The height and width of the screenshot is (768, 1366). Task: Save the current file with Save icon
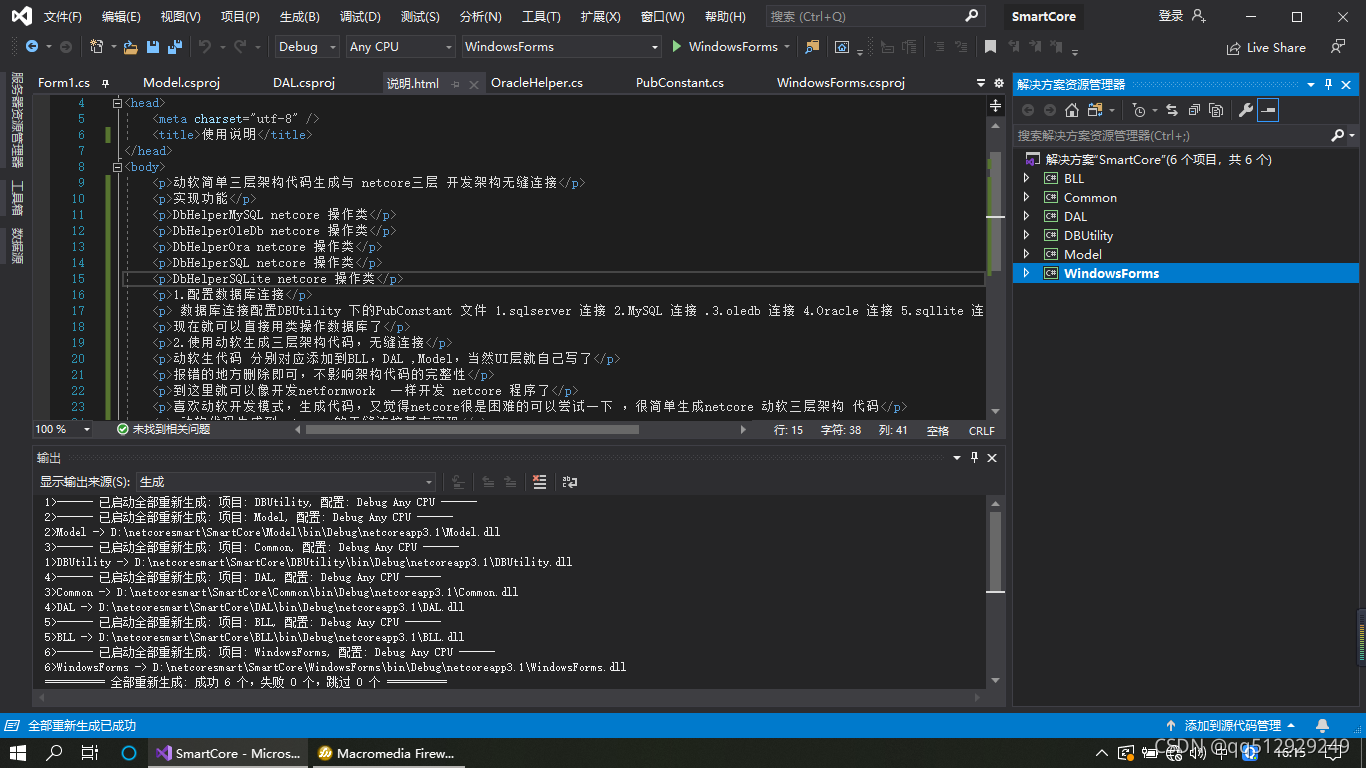click(x=153, y=47)
